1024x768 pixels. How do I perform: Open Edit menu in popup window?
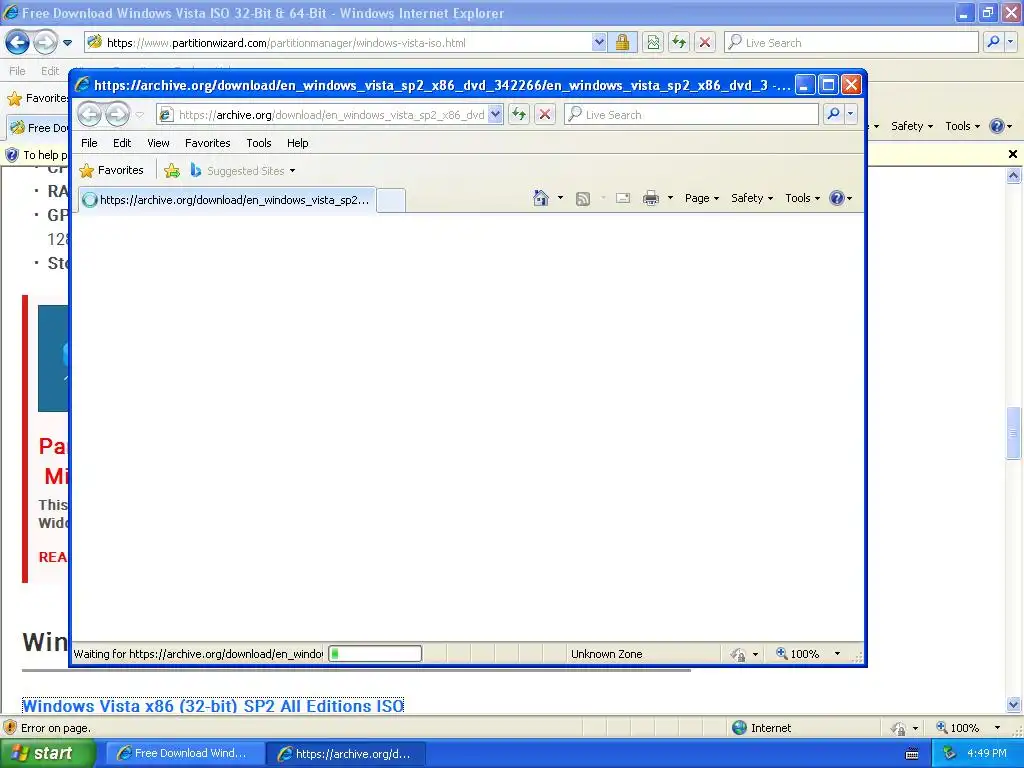(x=122, y=143)
